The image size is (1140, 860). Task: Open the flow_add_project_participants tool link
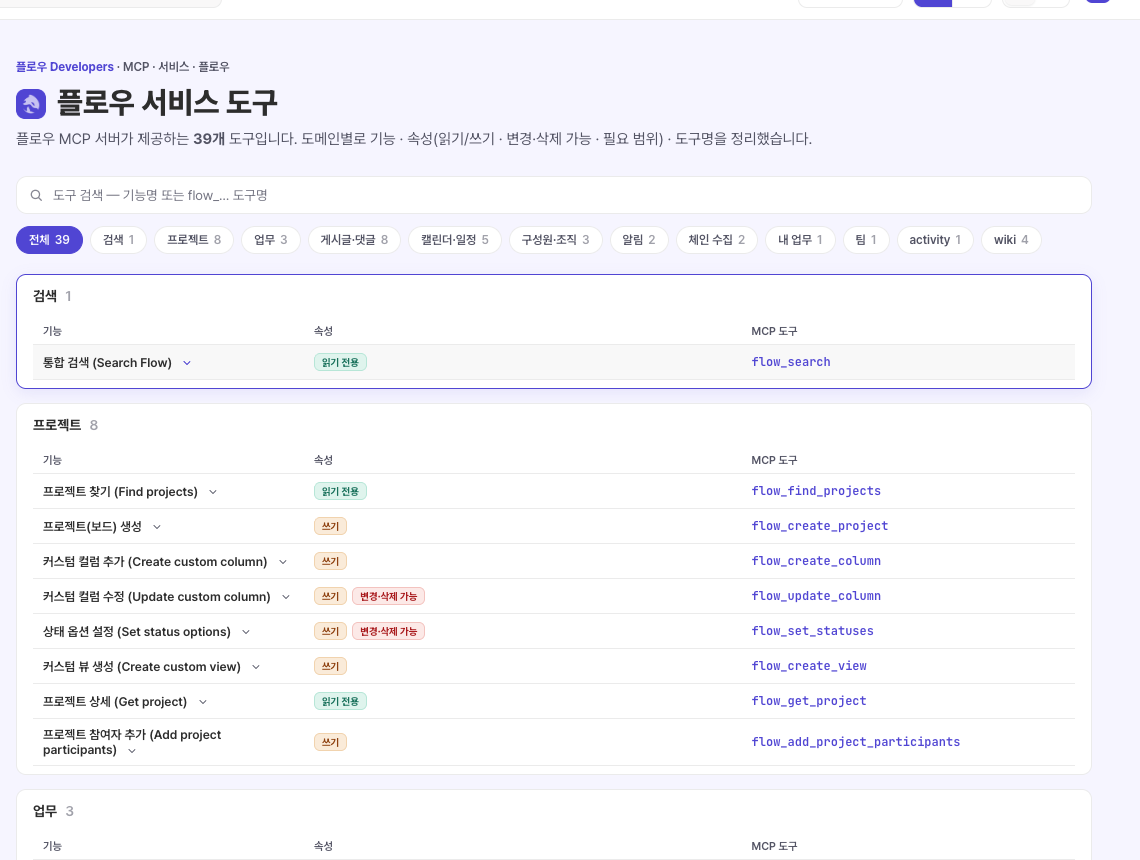click(x=856, y=742)
